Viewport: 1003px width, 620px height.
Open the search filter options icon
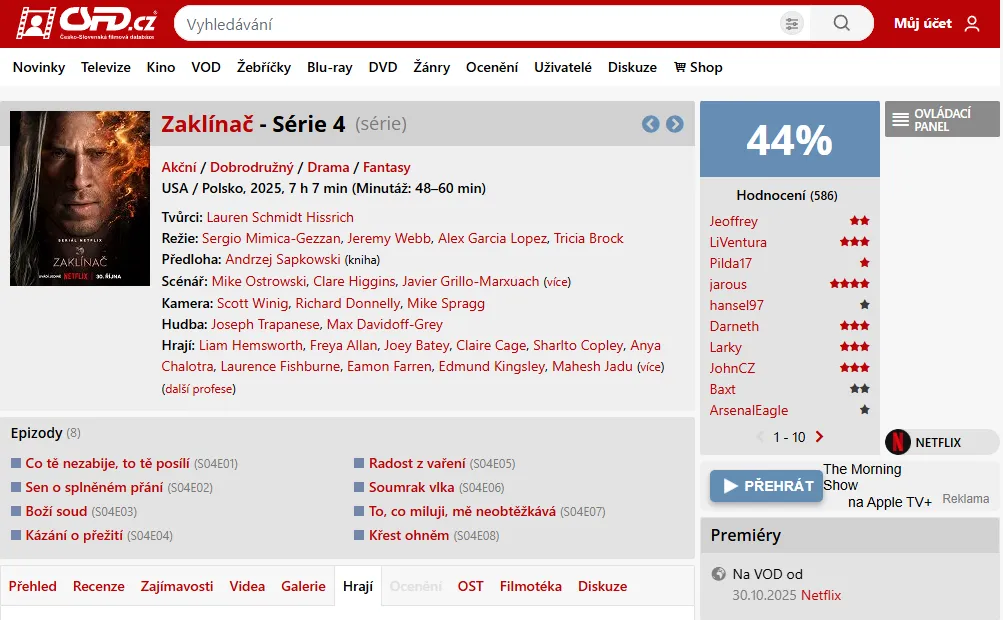tap(791, 24)
